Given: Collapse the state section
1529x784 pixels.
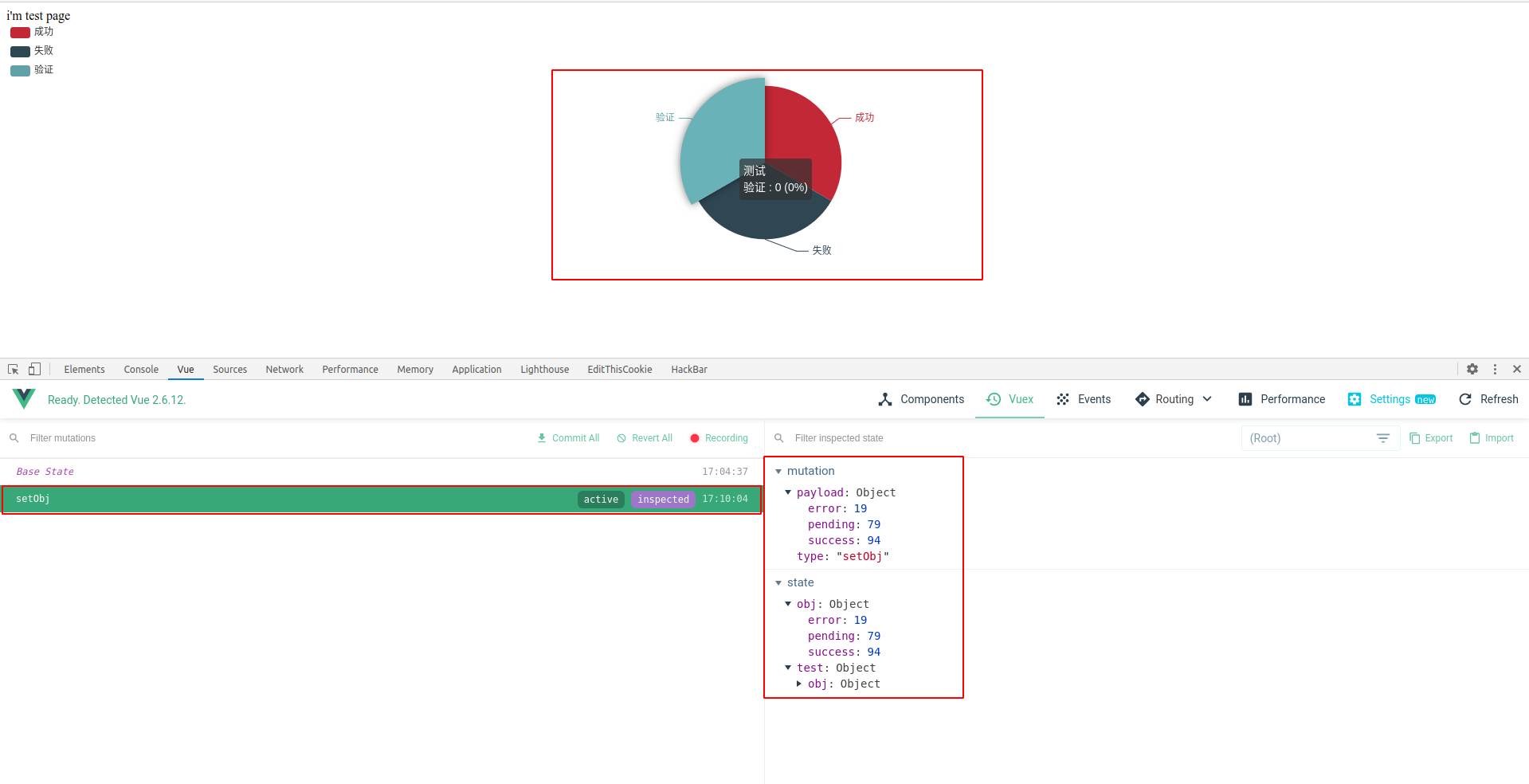Looking at the screenshot, I should pyautogui.click(x=778, y=583).
